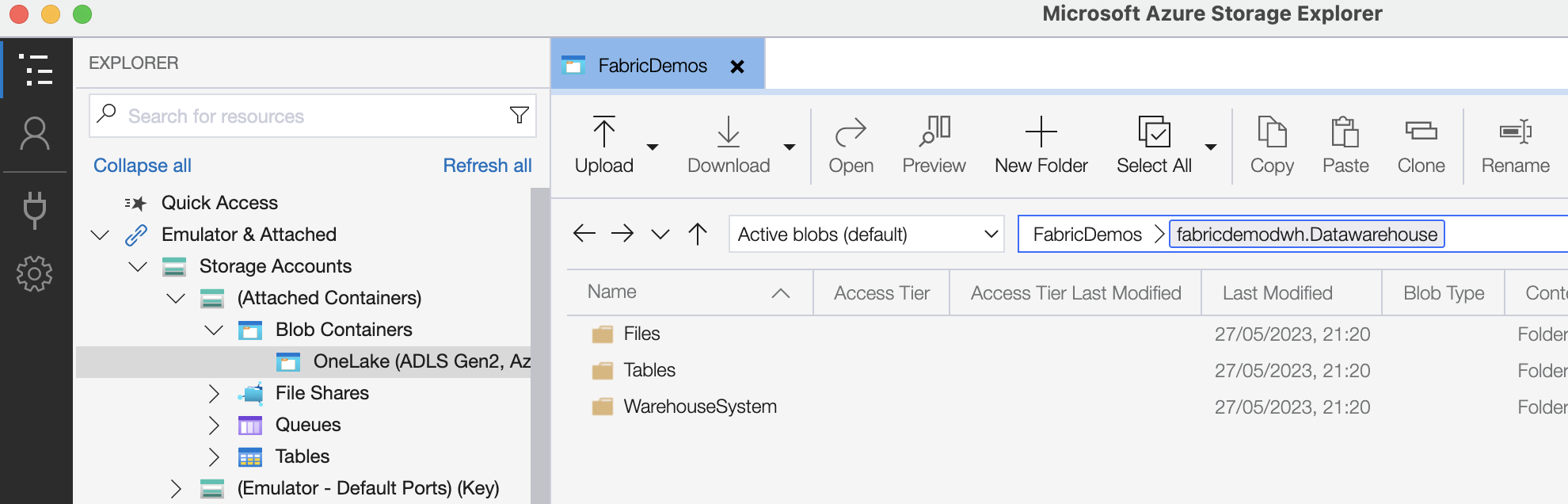Show the Explorer panel sidebar icon
This screenshot has width=1568, height=504.
[x=35, y=70]
